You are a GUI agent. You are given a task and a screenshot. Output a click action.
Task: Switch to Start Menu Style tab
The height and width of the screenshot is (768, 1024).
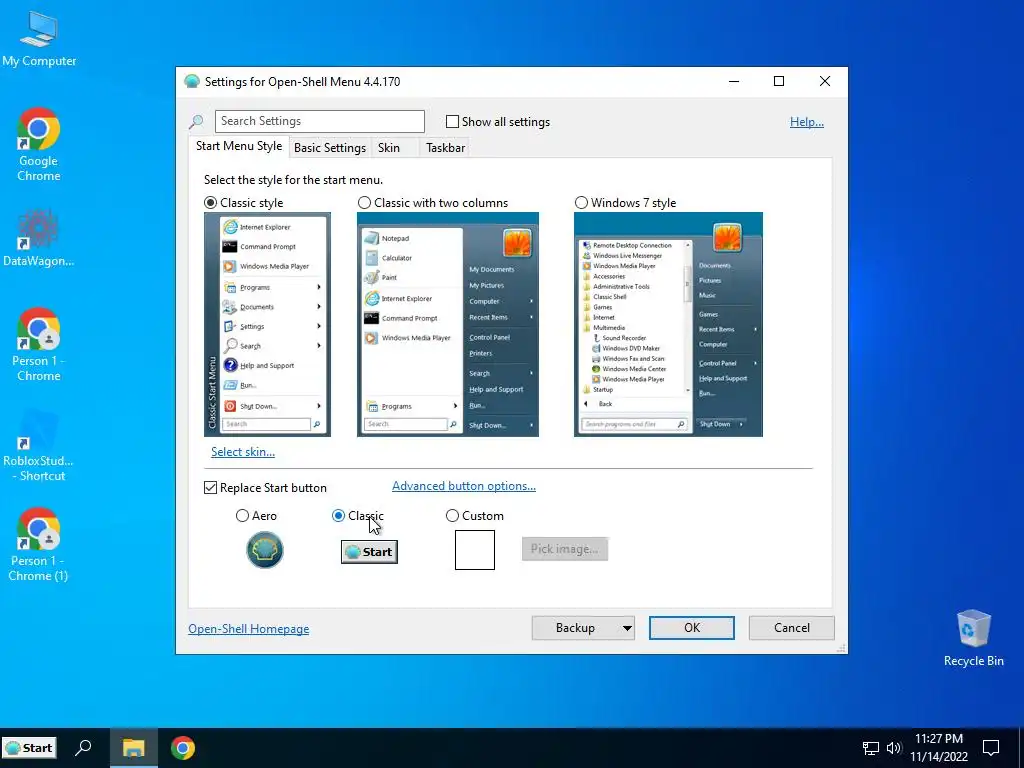(x=239, y=146)
